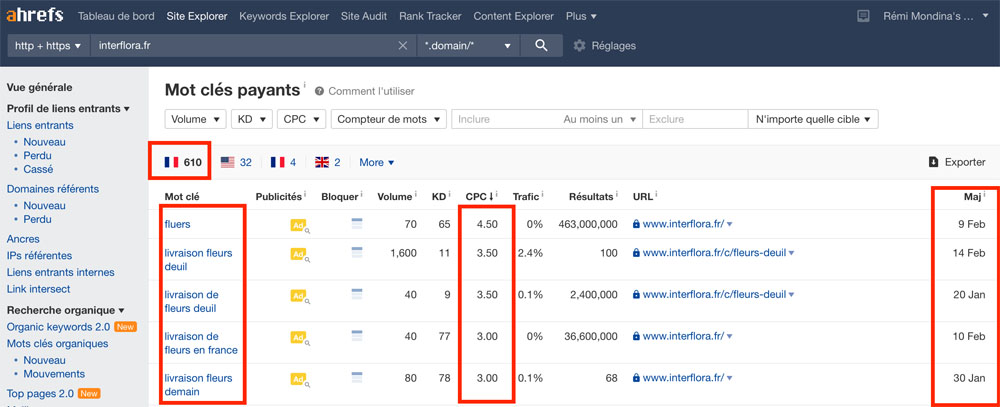The image size is (1000, 407).
Task: Click the Exporter download icon
Action: 934,162
